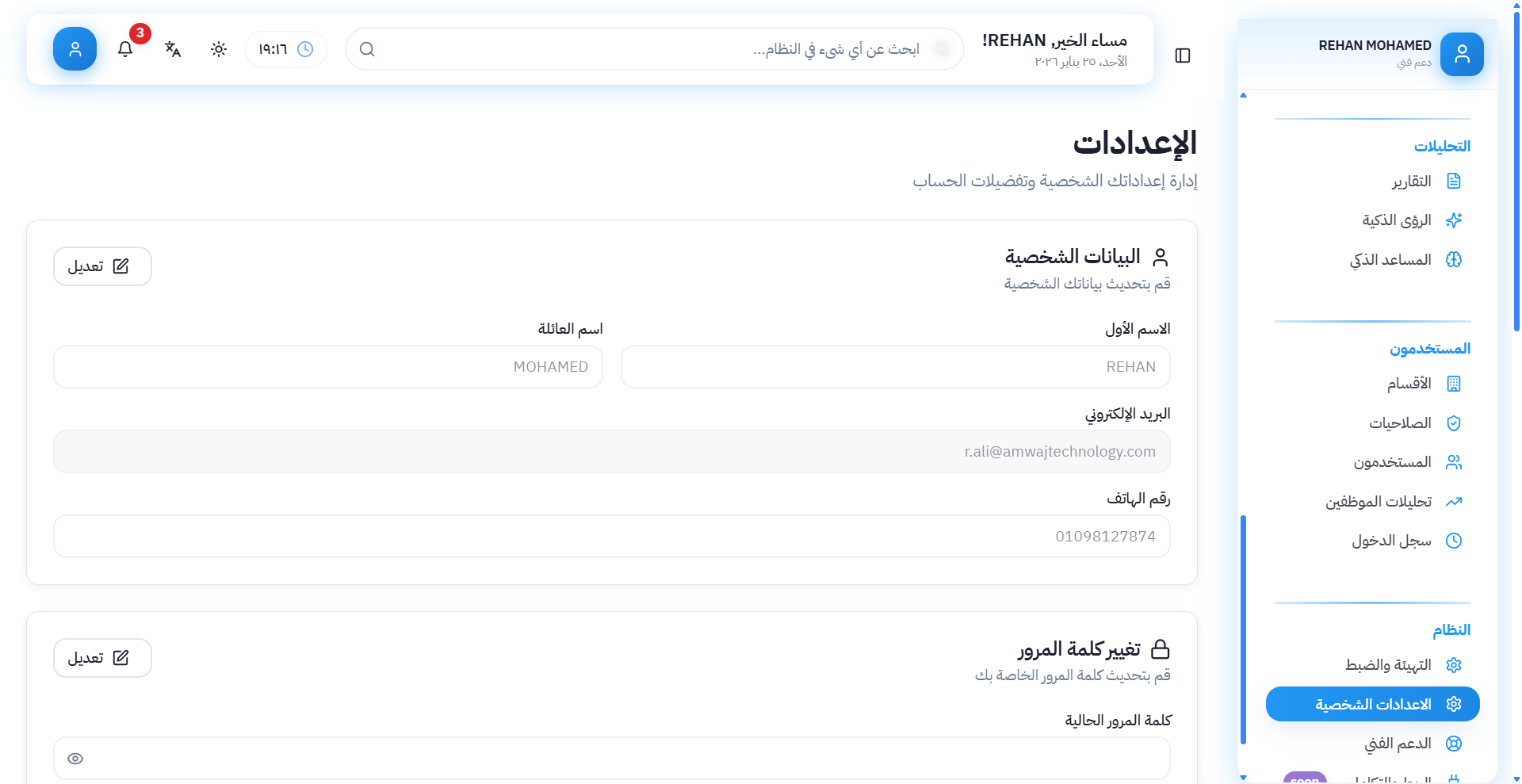Click the search magnifier icon
The height and width of the screenshot is (784, 1522).
point(367,49)
